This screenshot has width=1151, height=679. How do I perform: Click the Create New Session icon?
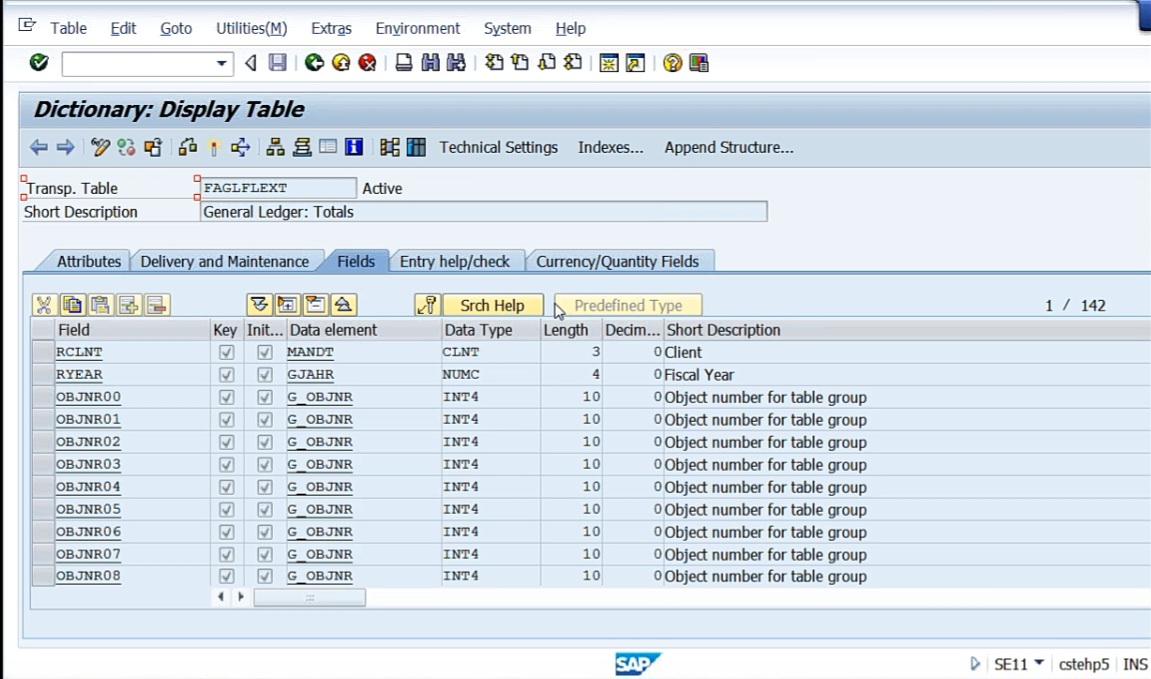click(x=609, y=63)
